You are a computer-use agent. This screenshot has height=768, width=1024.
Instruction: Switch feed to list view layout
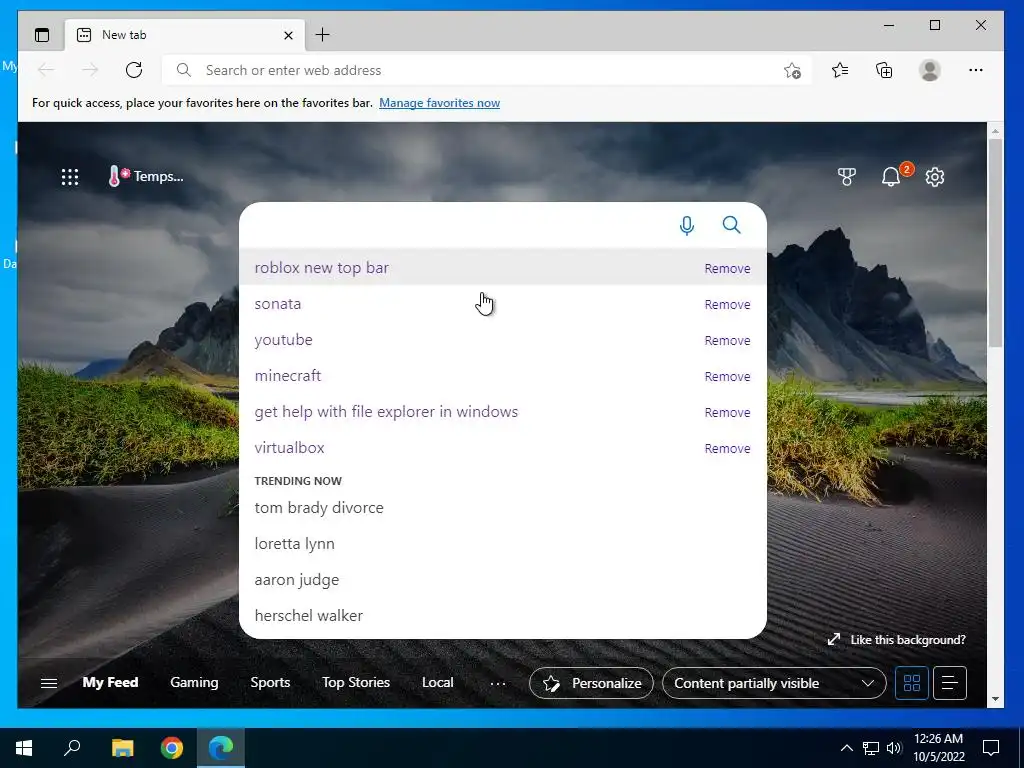(x=950, y=683)
